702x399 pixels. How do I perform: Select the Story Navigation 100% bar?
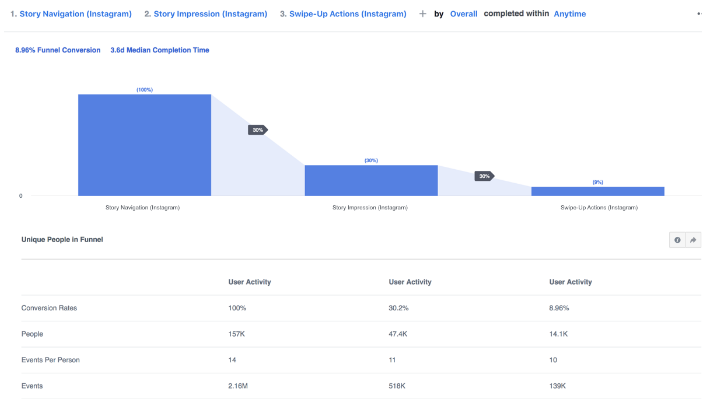[x=145, y=145]
